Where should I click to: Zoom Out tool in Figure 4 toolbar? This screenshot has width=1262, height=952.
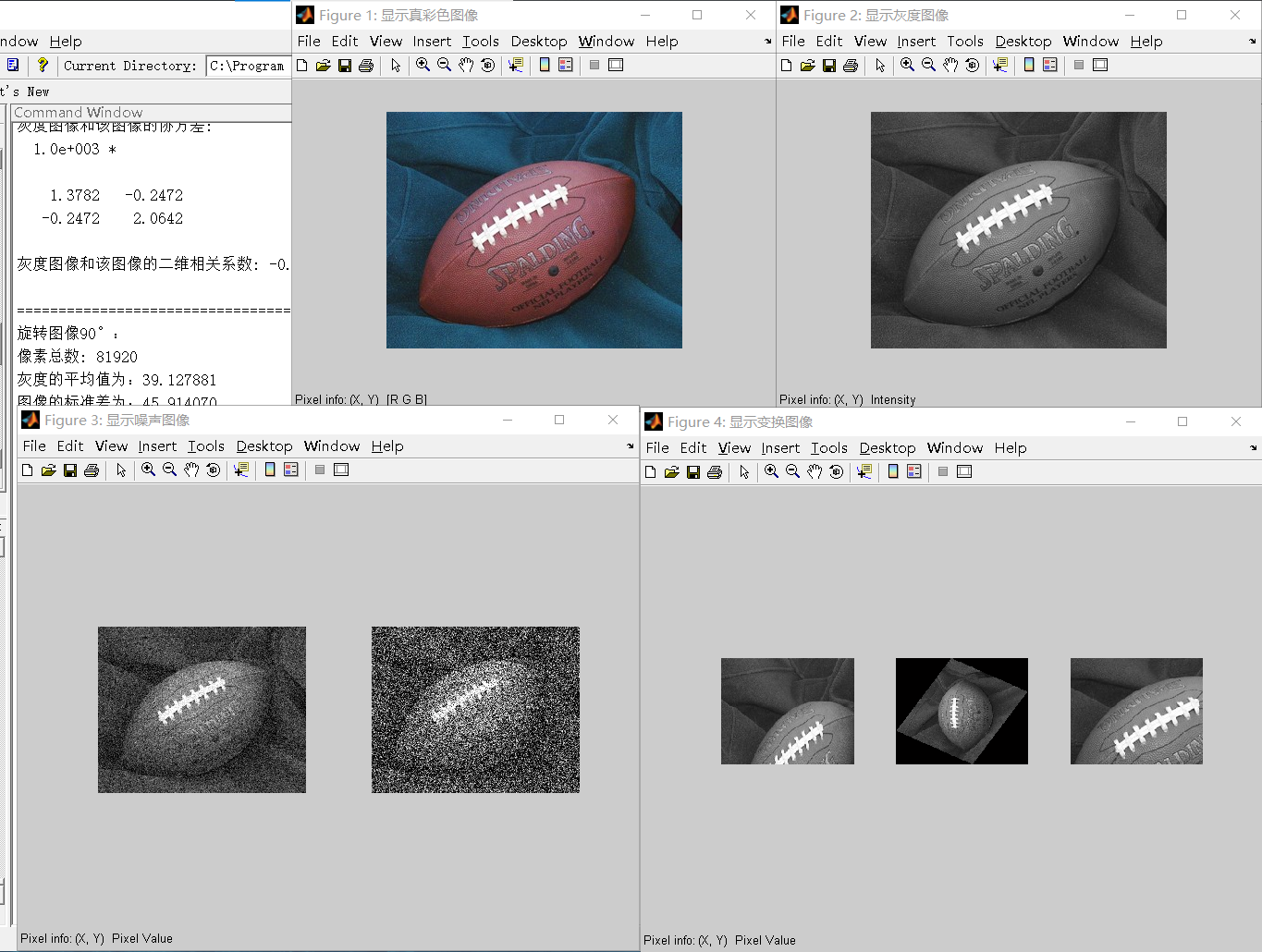[x=792, y=472]
